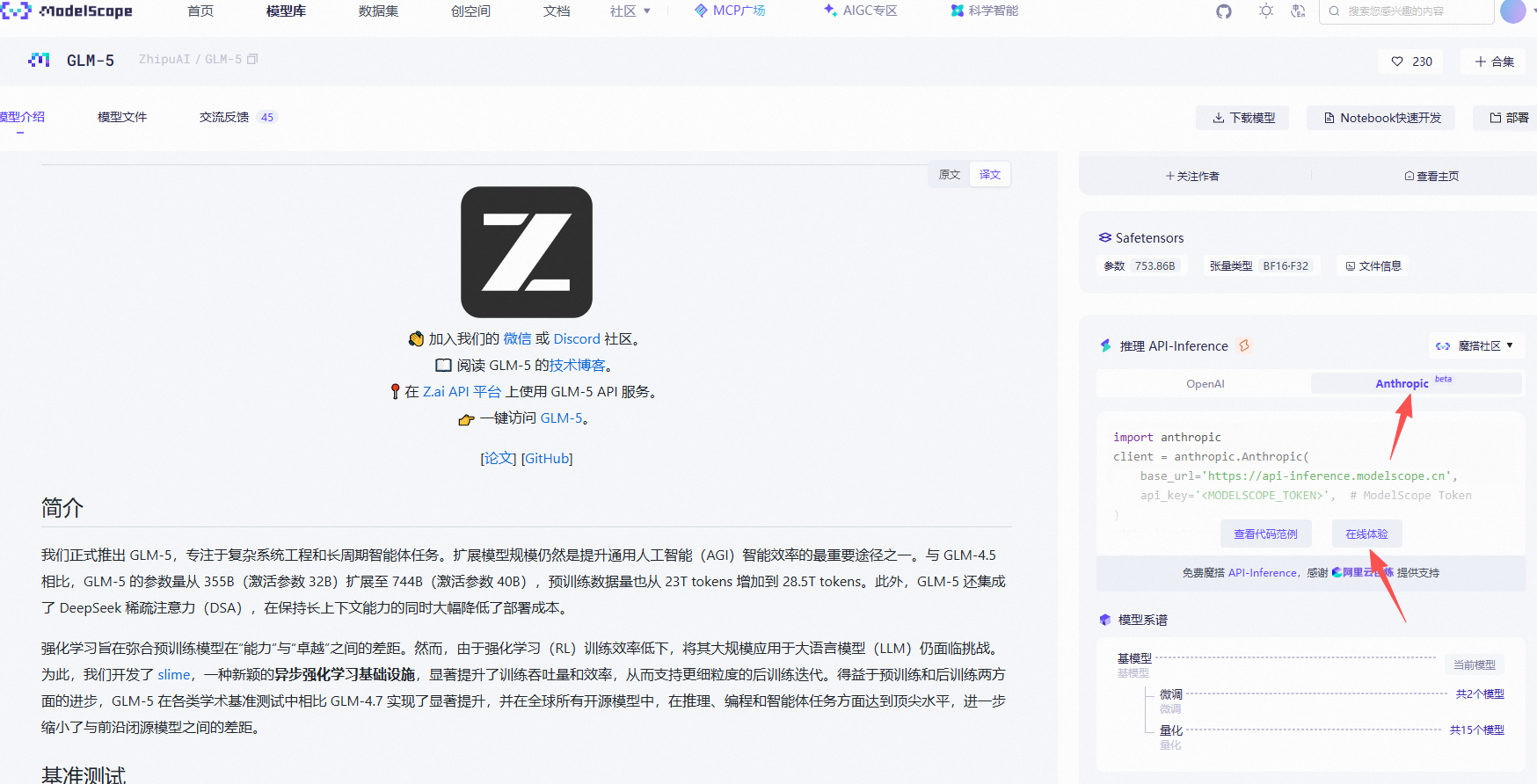Open the 阿里云百炼 logo link

coord(1362,572)
